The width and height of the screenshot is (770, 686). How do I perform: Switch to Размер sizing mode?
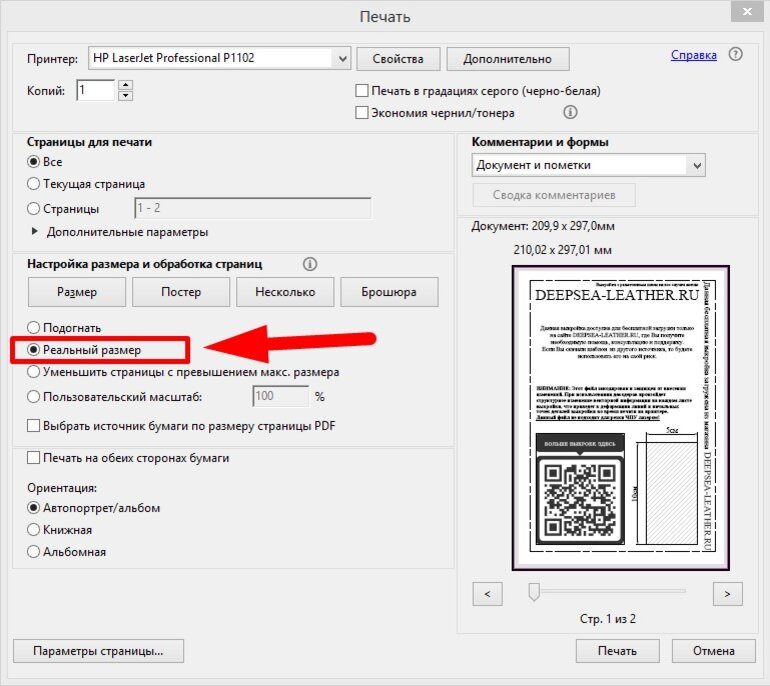pos(77,292)
